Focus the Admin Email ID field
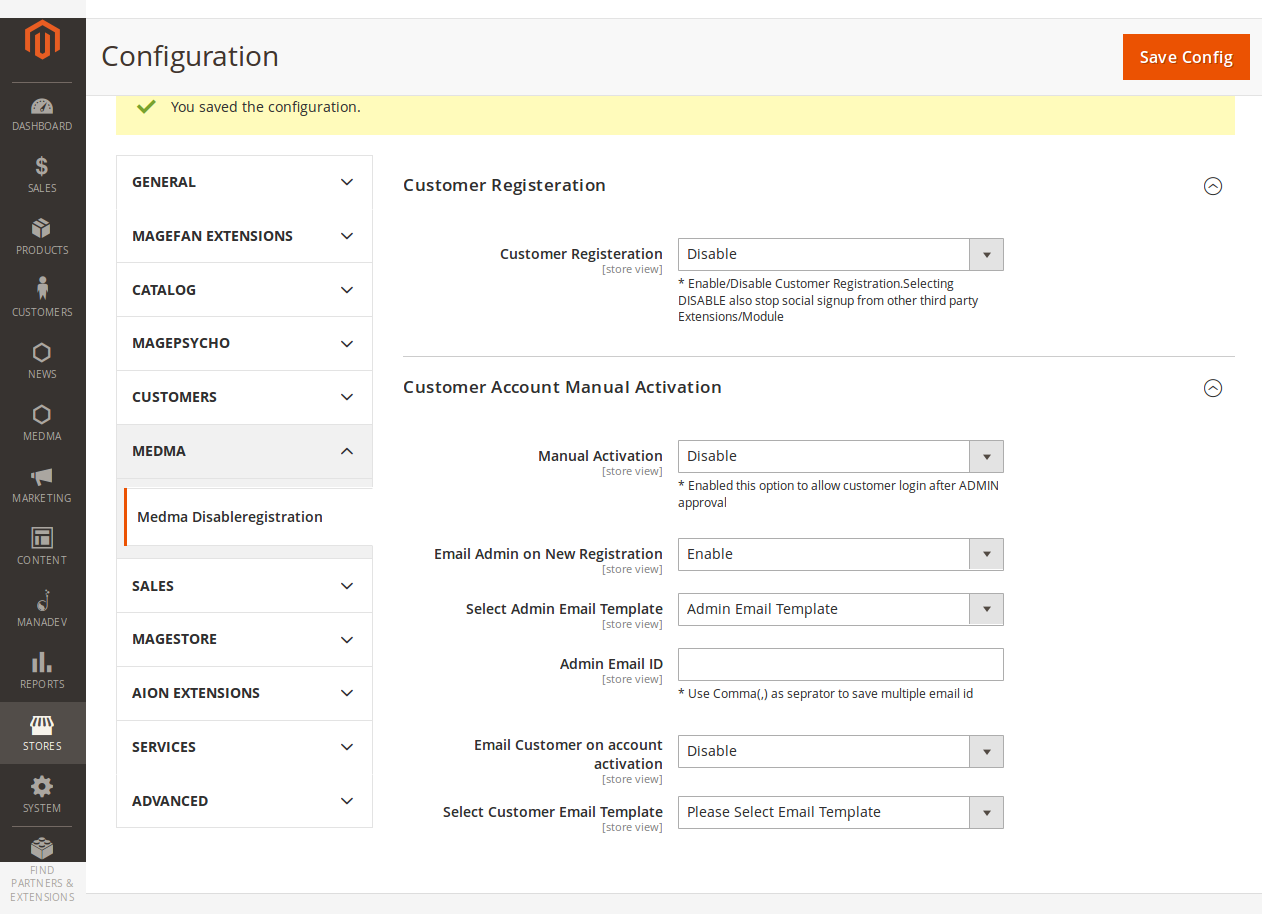Viewport: 1262px width, 914px height. (x=840, y=664)
